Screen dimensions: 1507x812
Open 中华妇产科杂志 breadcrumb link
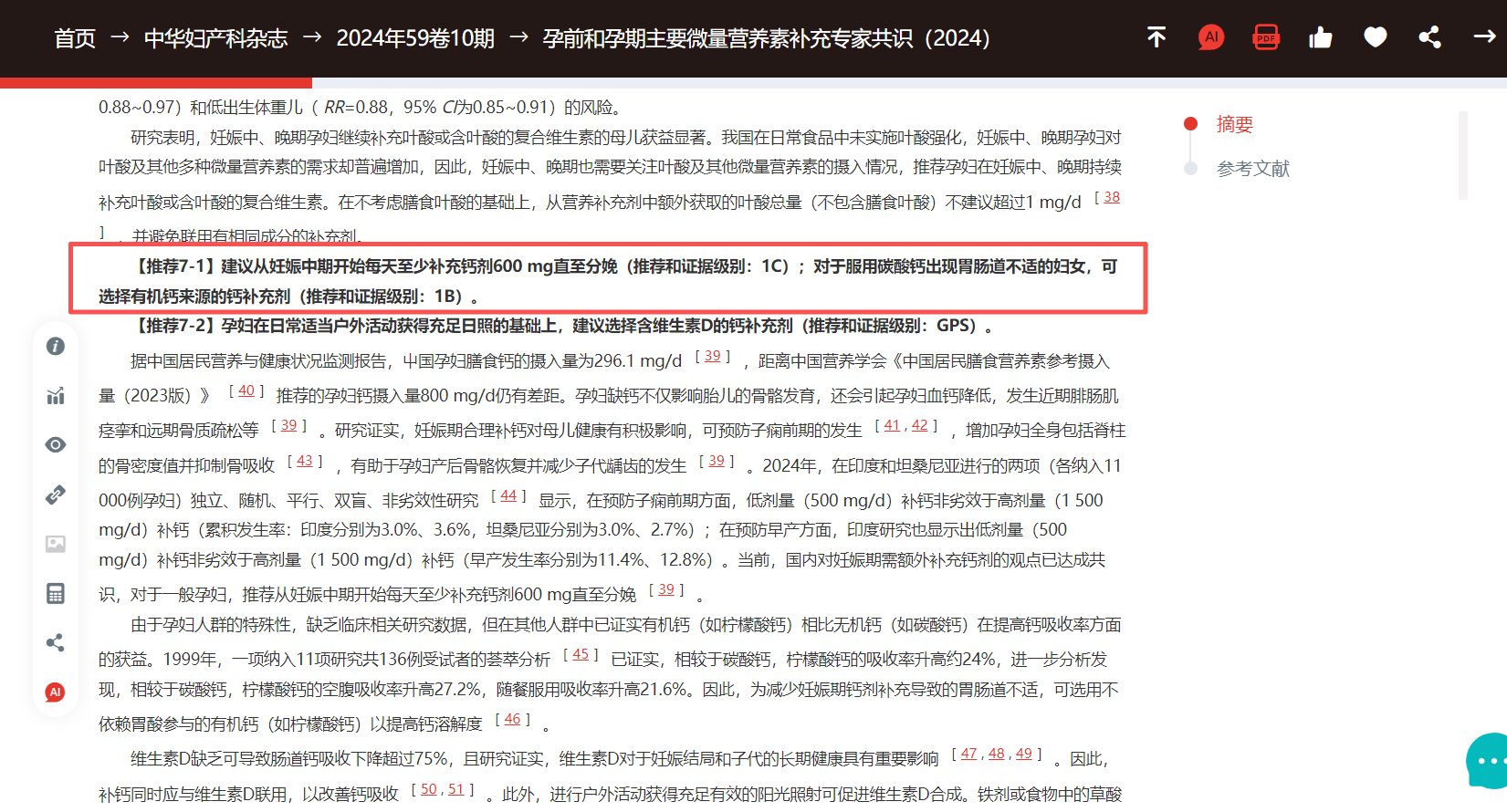(x=215, y=38)
